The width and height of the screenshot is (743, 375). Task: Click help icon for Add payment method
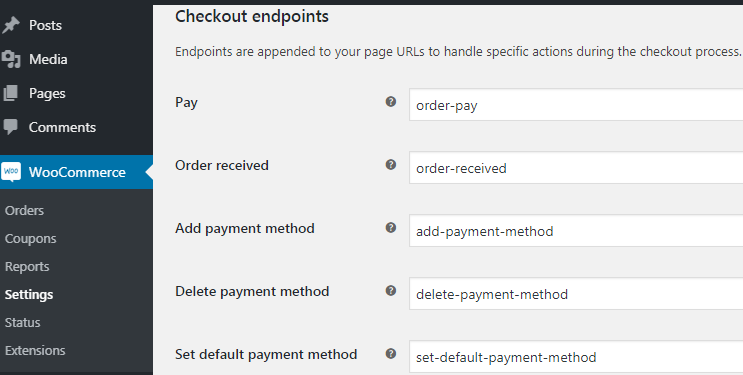click(x=390, y=228)
